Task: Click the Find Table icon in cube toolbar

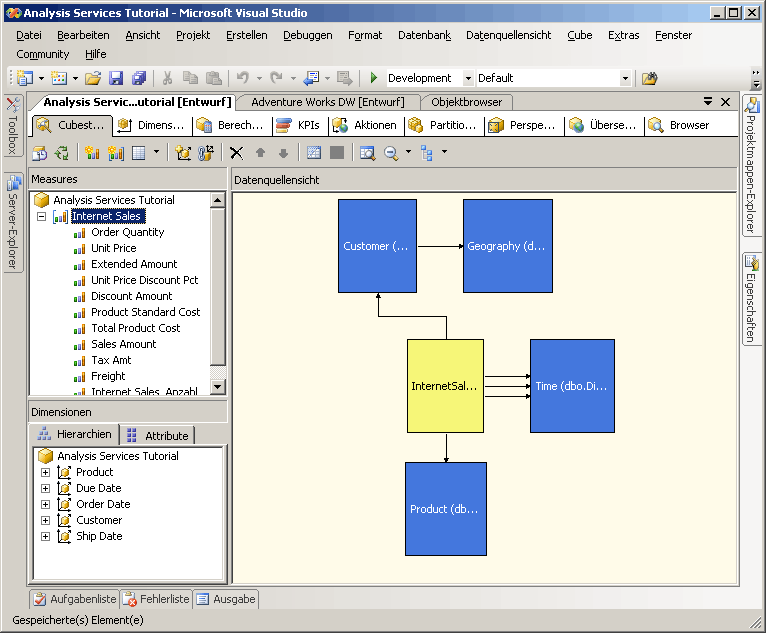Action: coord(367,153)
